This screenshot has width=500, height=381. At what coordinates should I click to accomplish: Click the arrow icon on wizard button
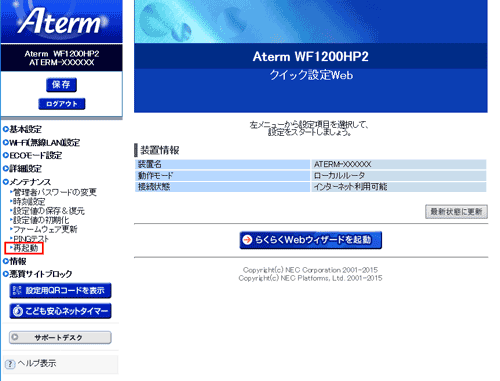pos(247,240)
